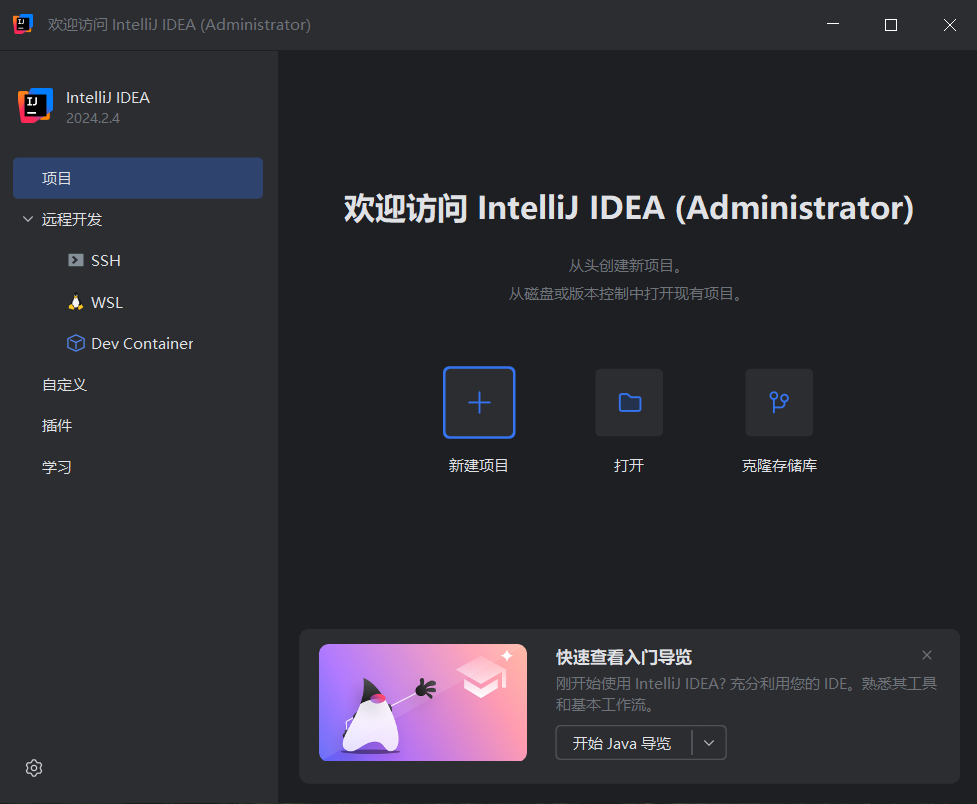Click the Open folder icon
The width and height of the screenshot is (977, 804).
tap(629, 402)
